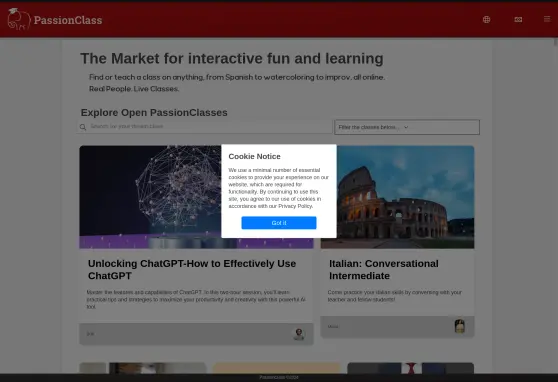Click instructor avatar on Italian class card
Screen dimensions: 558x382
coord(460,326)
